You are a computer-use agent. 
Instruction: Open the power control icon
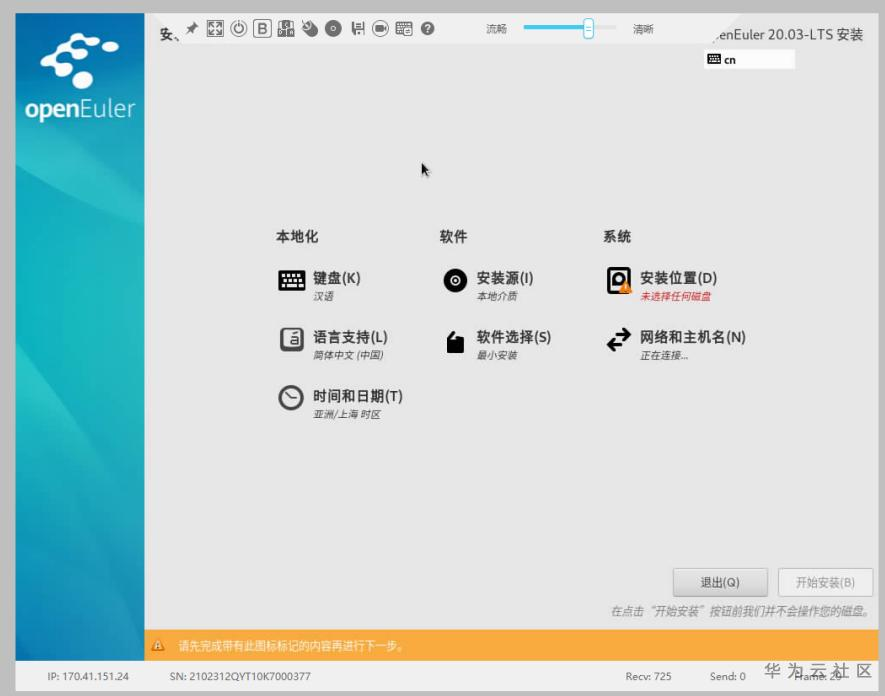pos(239,28)
